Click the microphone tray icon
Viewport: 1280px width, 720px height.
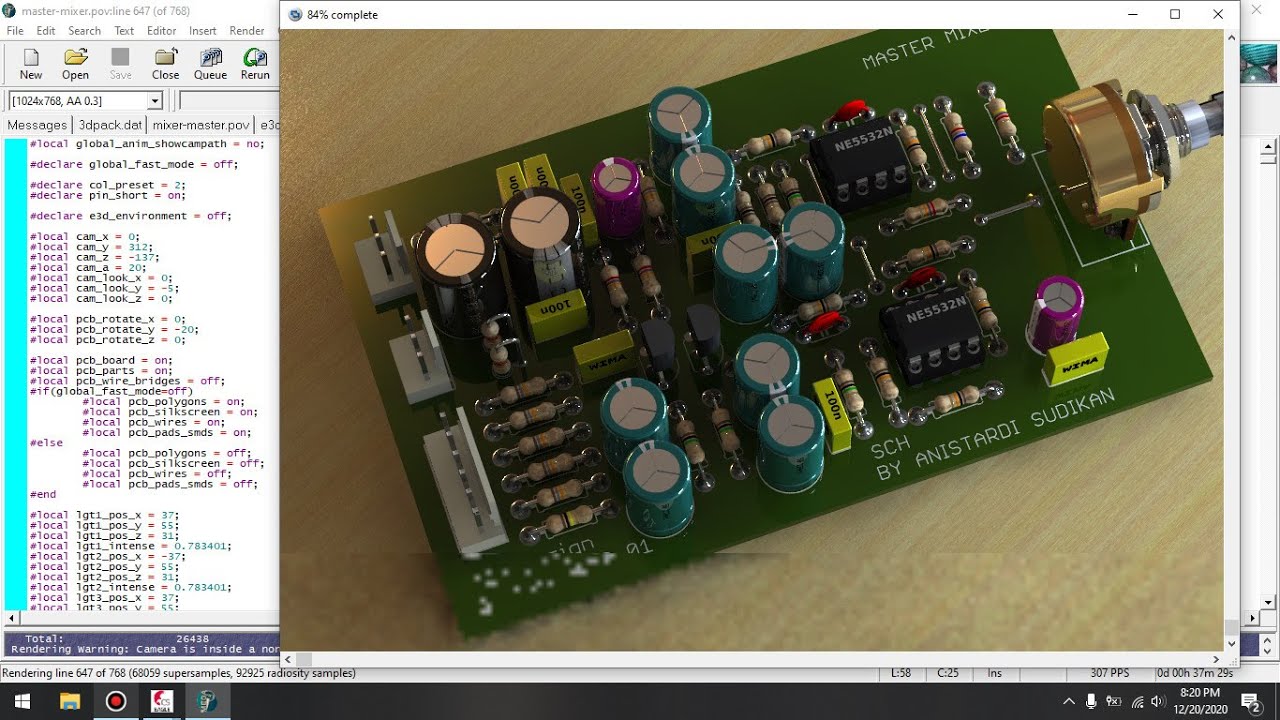click(x=1092, y=701)
